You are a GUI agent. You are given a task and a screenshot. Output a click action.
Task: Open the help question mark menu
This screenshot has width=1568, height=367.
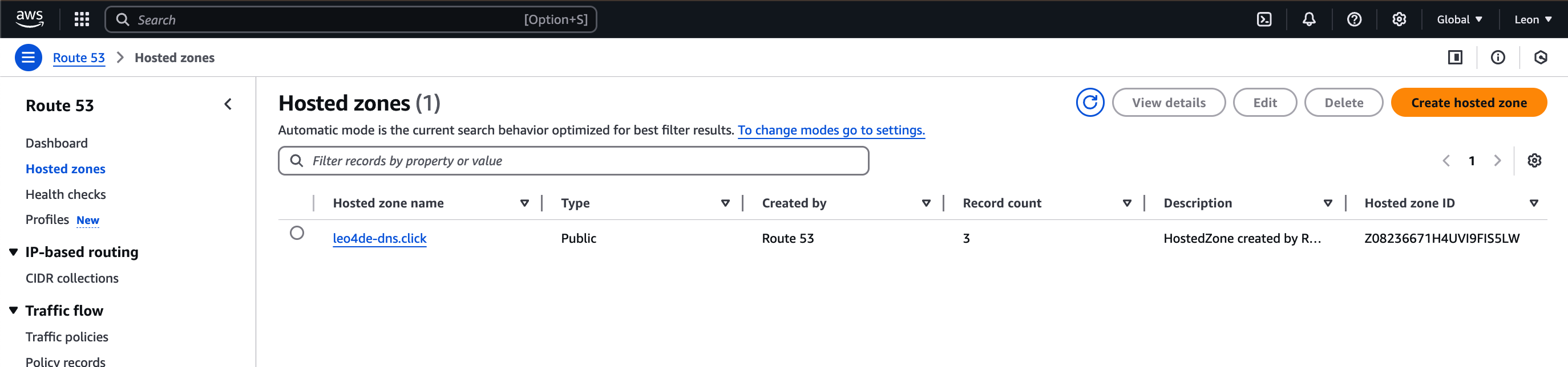point(1353,19)
